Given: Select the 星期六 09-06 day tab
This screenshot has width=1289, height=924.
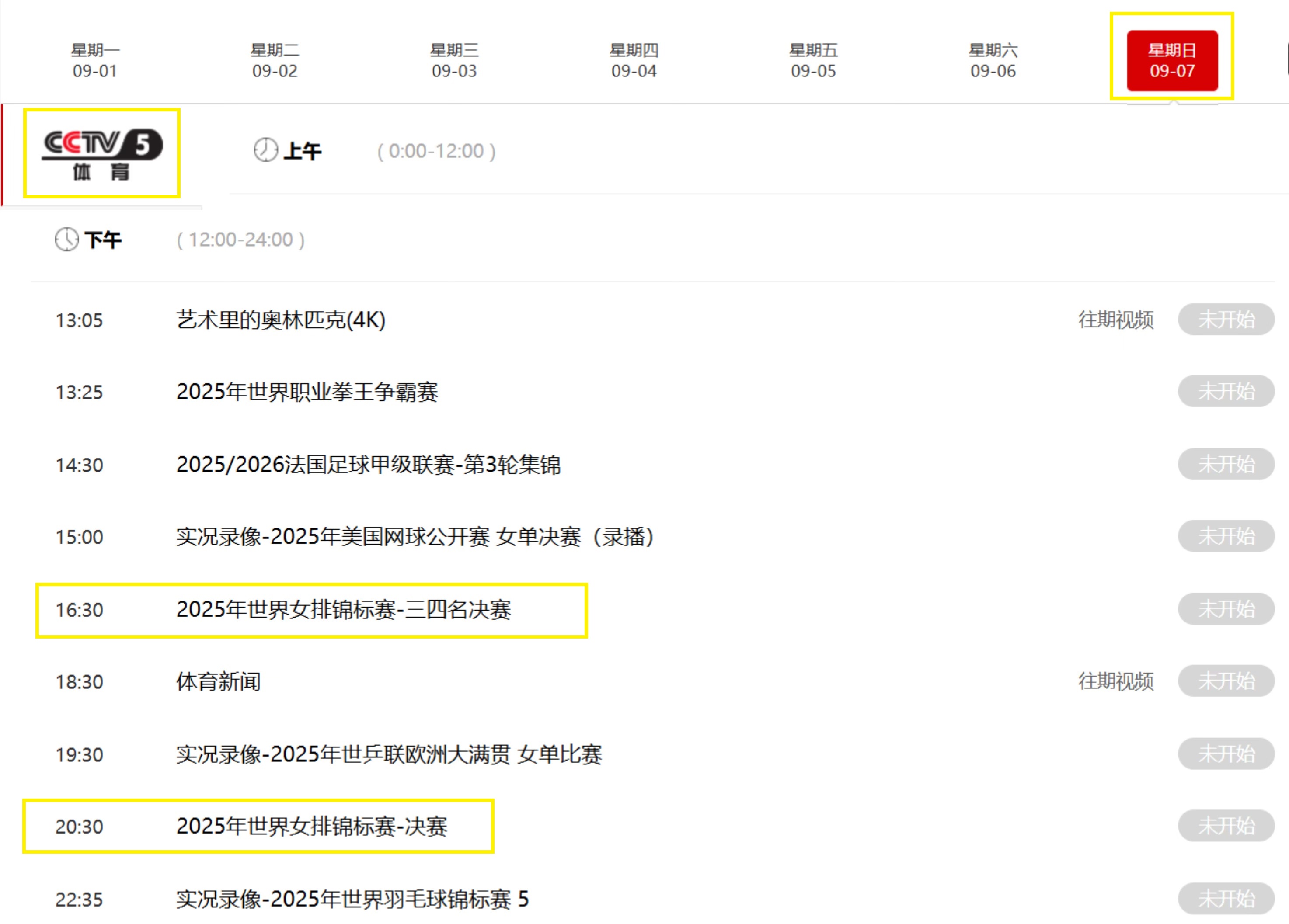Looking at the screenshot, I should 992,60.
